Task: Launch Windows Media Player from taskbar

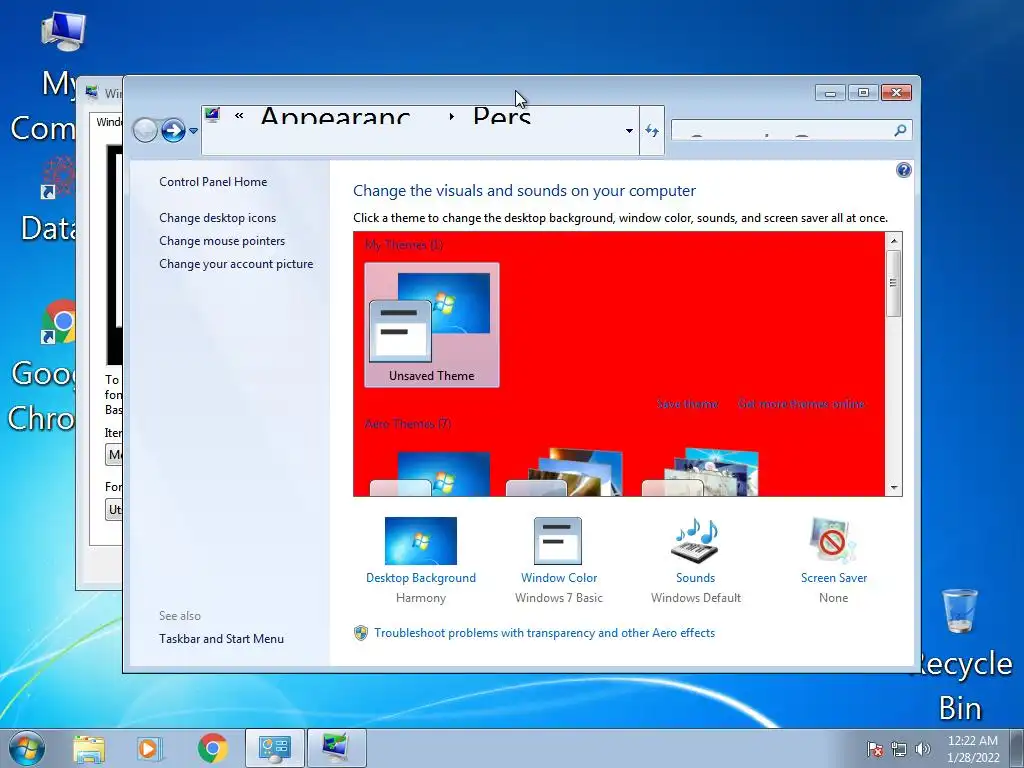Action: [149, 749]
